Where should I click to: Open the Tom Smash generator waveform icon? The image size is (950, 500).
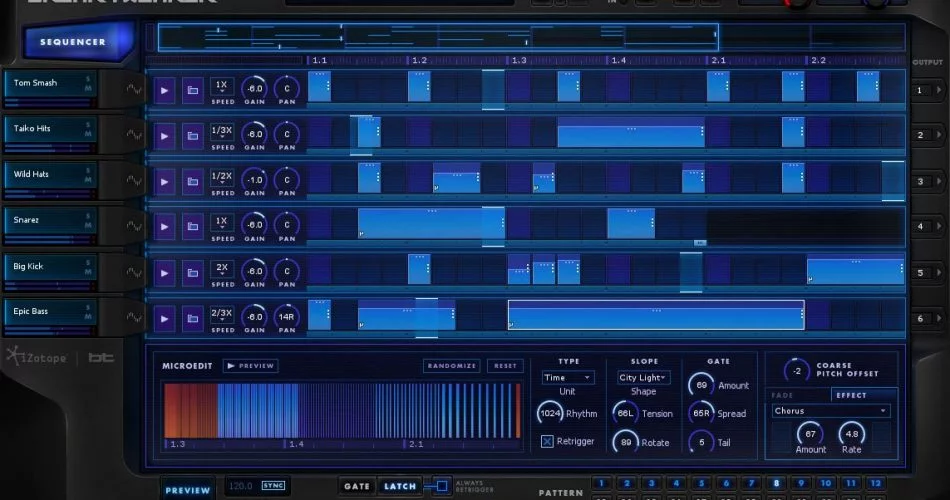[x=134, y=90]
